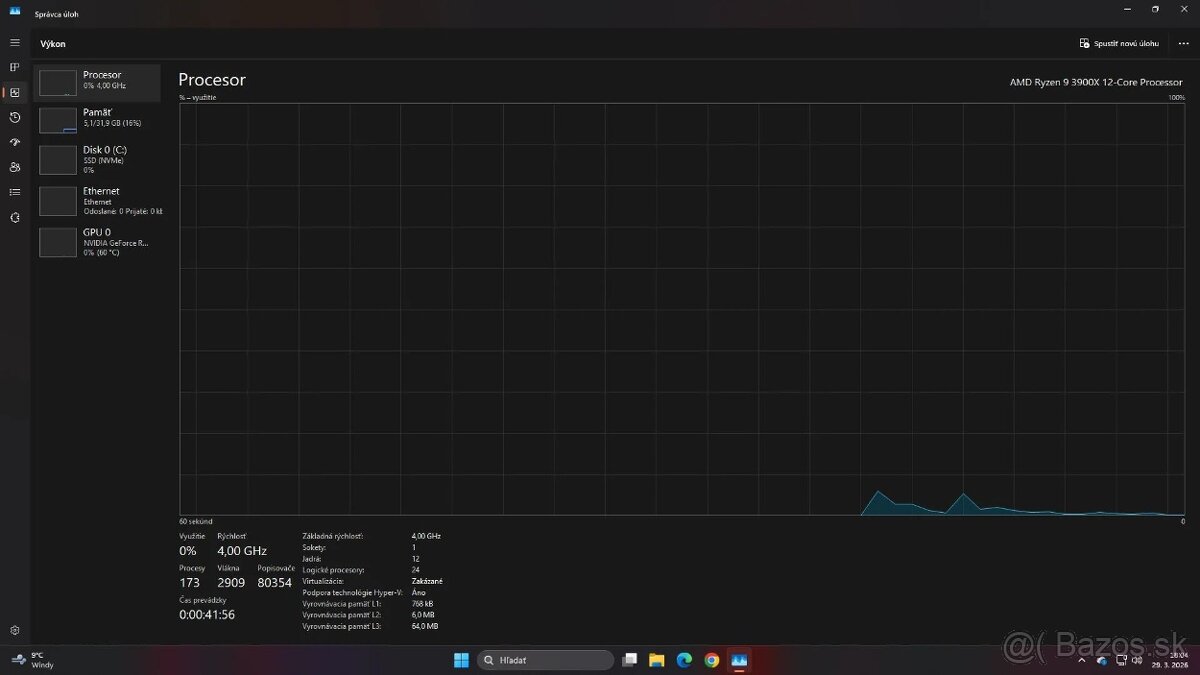Open the Details view icon in sidebar

coord(14,192)
